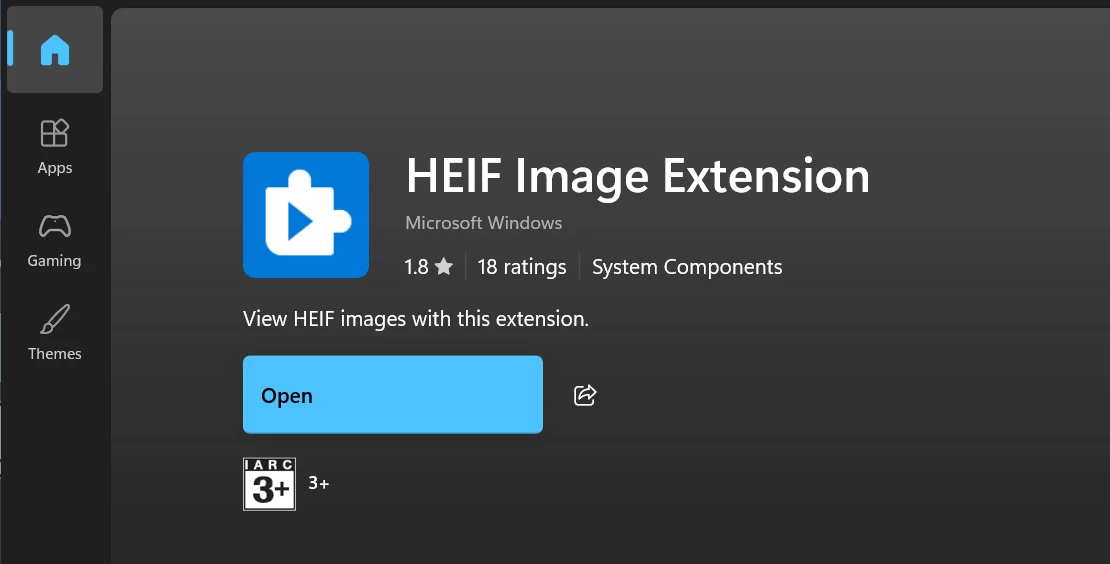The width and height of the screenshot is (1110, 564).
Task: Click the HEIF Image Extension title
Action: [638, 176]
